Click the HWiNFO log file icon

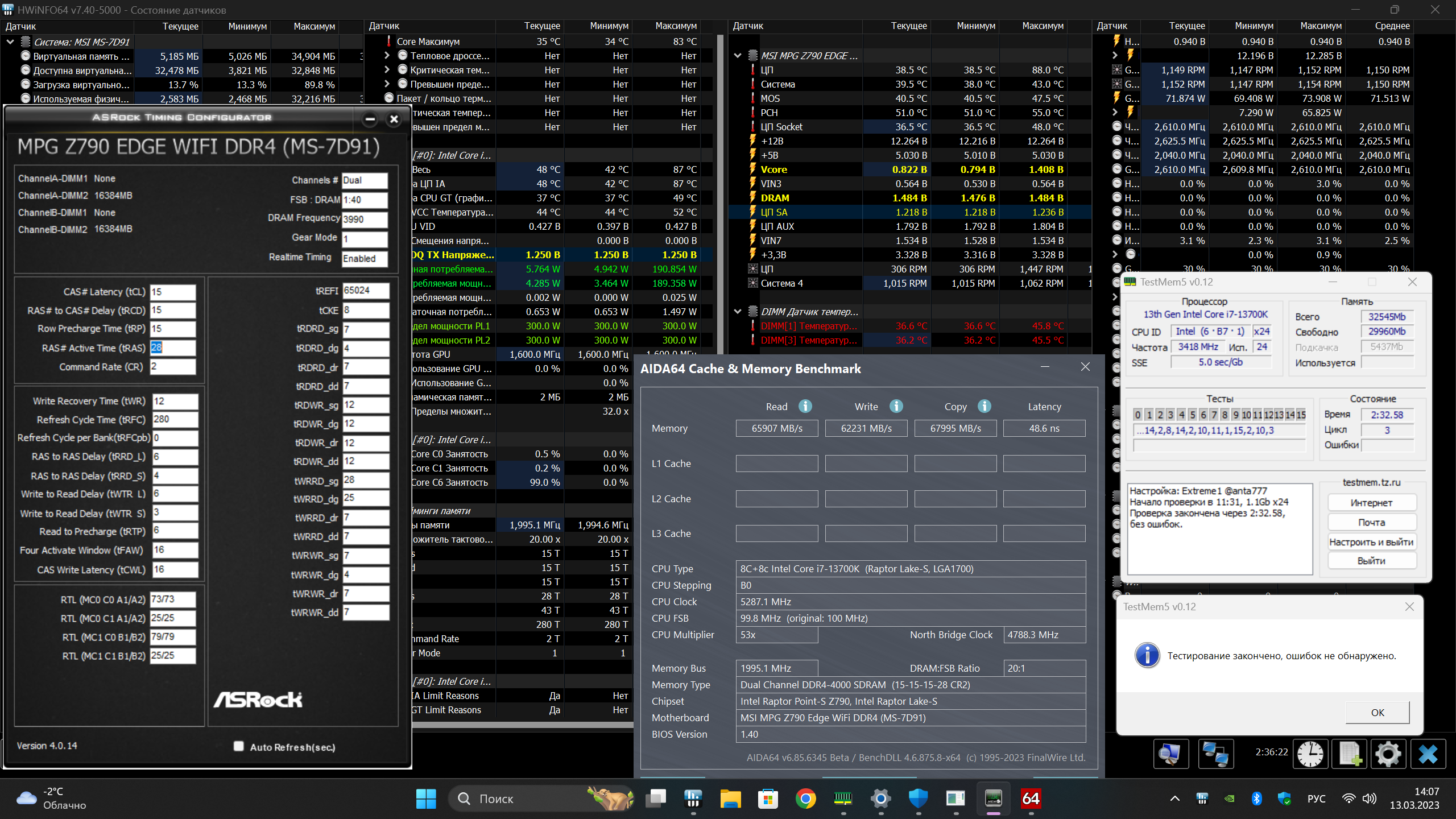[1349, 754]
